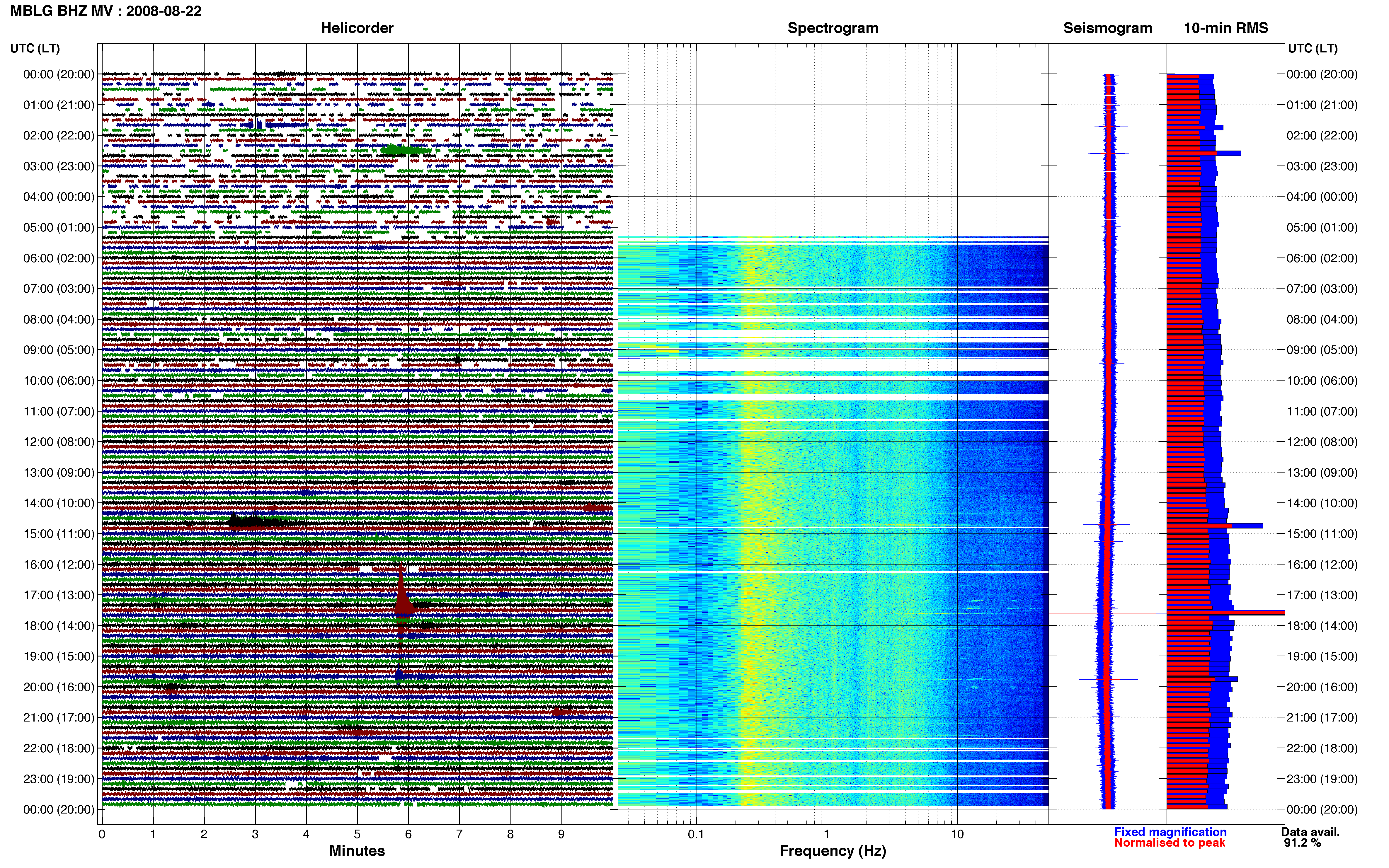Click the 03:00 (23:00) label on the left axis
This screenshot has height=868, width=1389.
click(x=59, y=166)
